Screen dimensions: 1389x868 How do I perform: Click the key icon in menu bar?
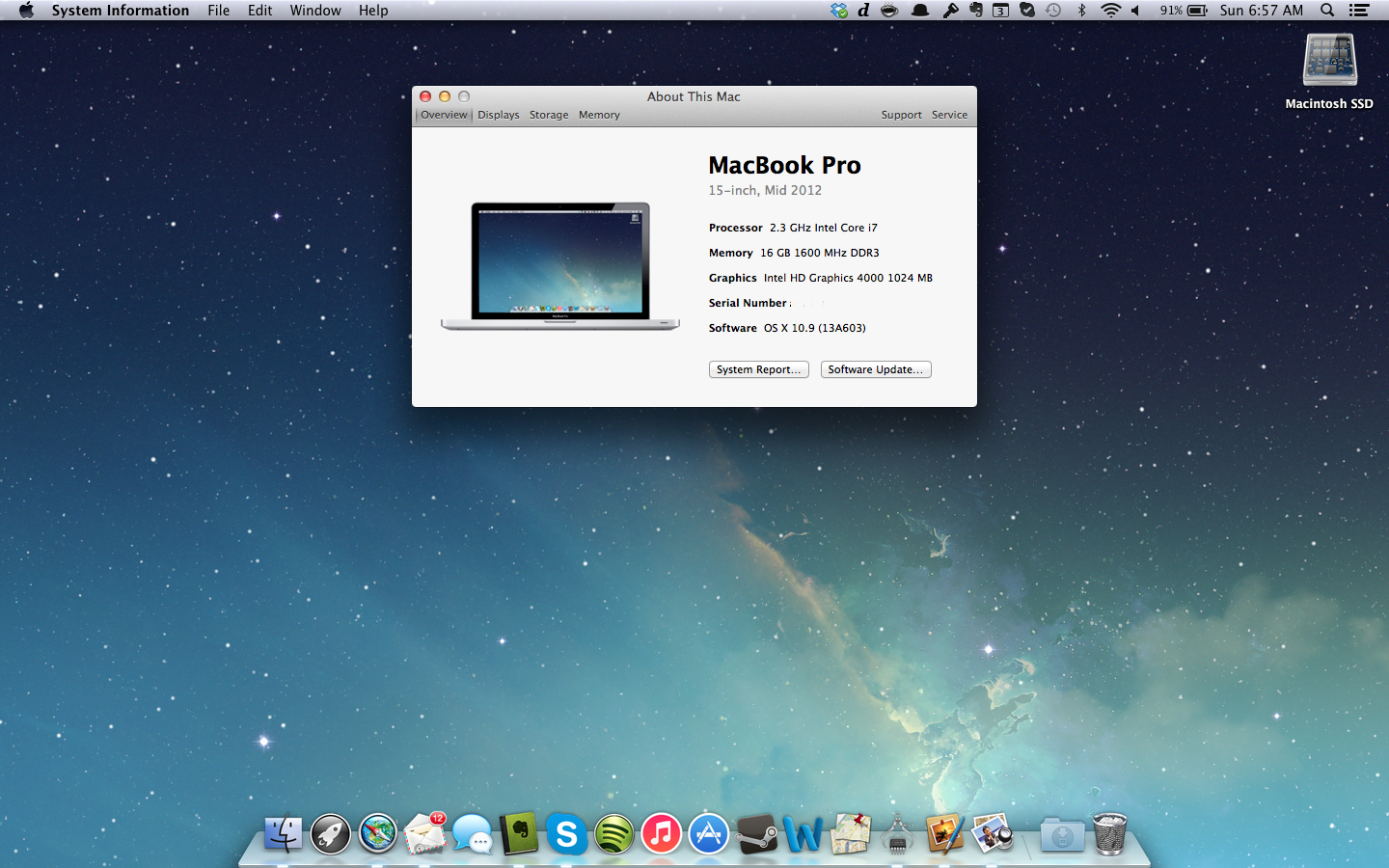(x=951, y=11)
